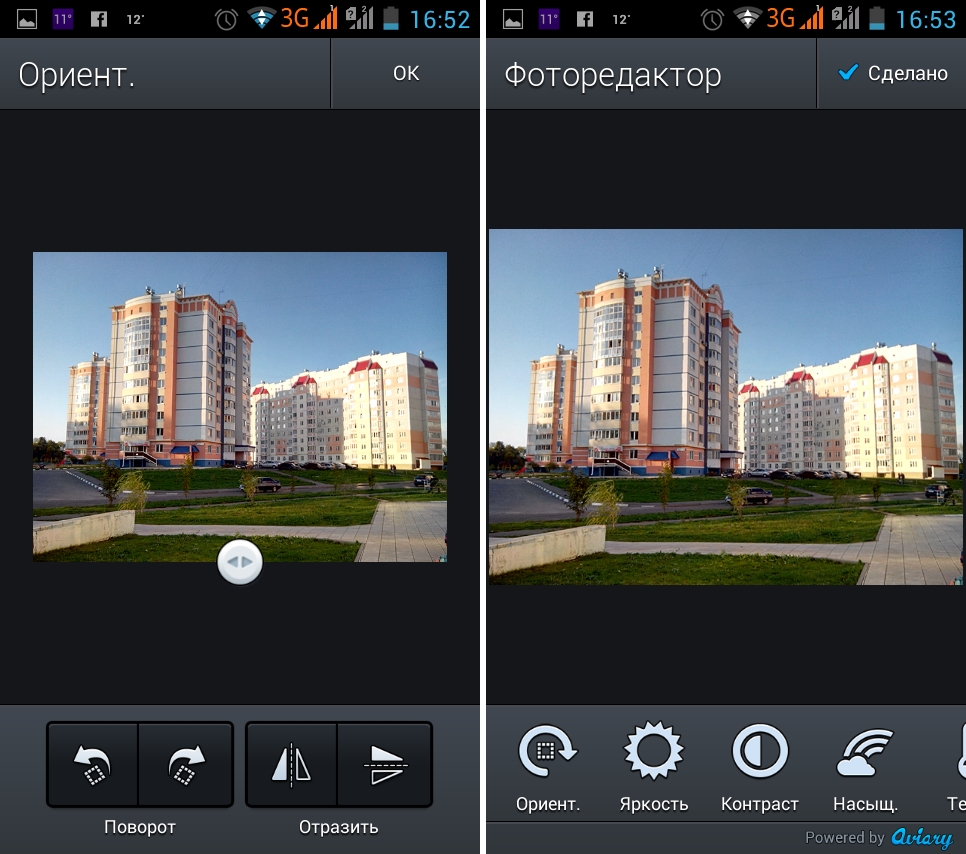The width and height of the screenshot is (966, 854).
Task: Tap the 11° weather icon in the left status bar
Action: (x=63, y=19)
